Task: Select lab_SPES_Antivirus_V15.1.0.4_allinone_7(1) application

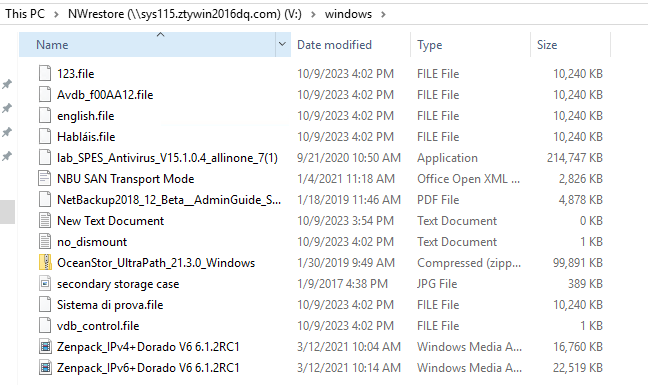Action: coord(167,158)
